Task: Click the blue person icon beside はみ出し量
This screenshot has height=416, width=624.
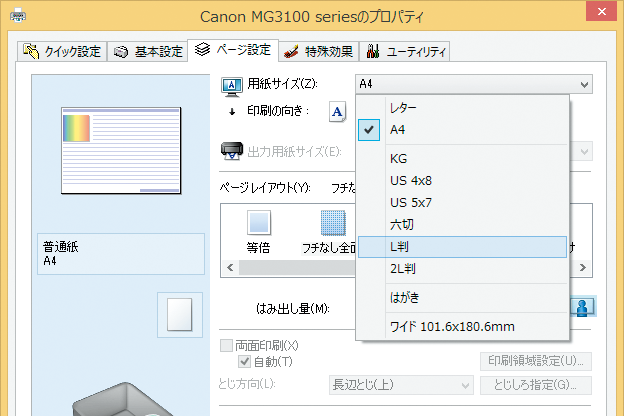Action: pos(582,307)
